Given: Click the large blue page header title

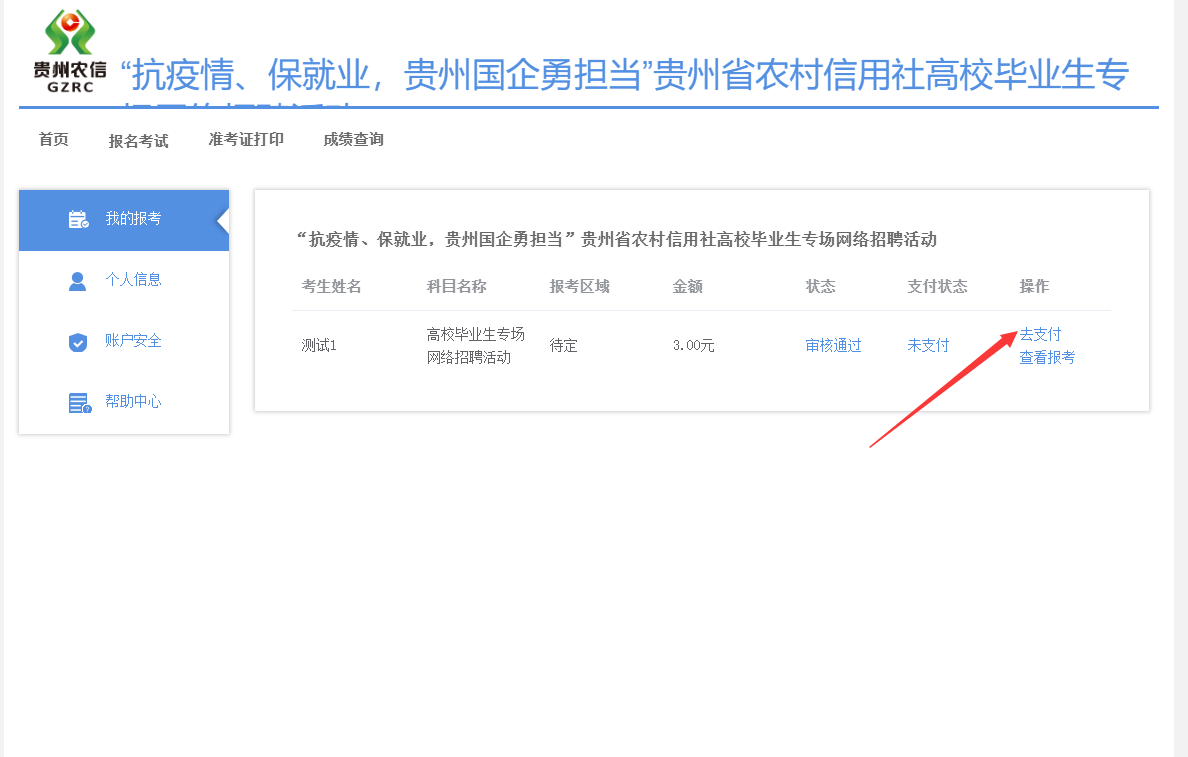Looking at the screenshot, I should pyautogui.click(x=624, y=76).
